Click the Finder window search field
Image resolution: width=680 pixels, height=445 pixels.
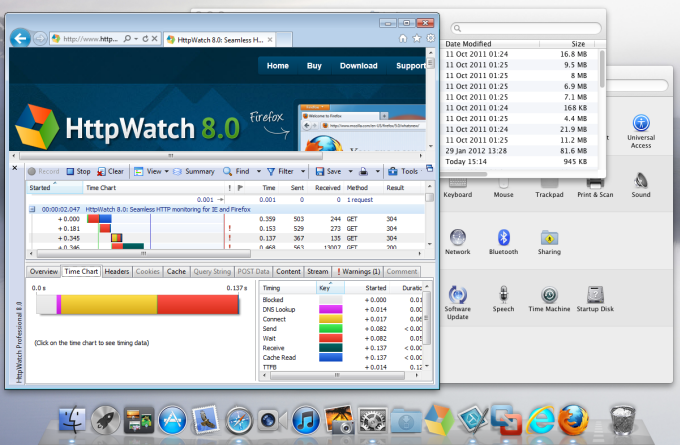click(526, 29)
